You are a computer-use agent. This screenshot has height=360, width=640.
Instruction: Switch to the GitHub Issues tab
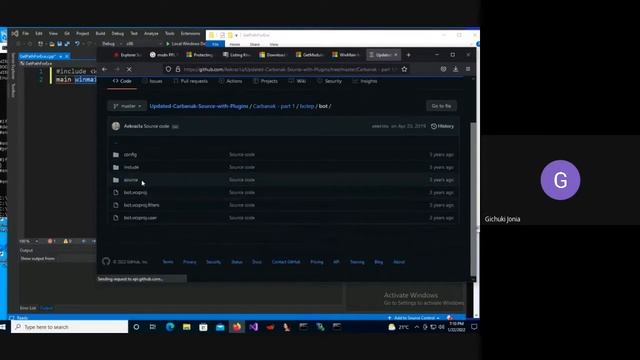pos(152,81)
